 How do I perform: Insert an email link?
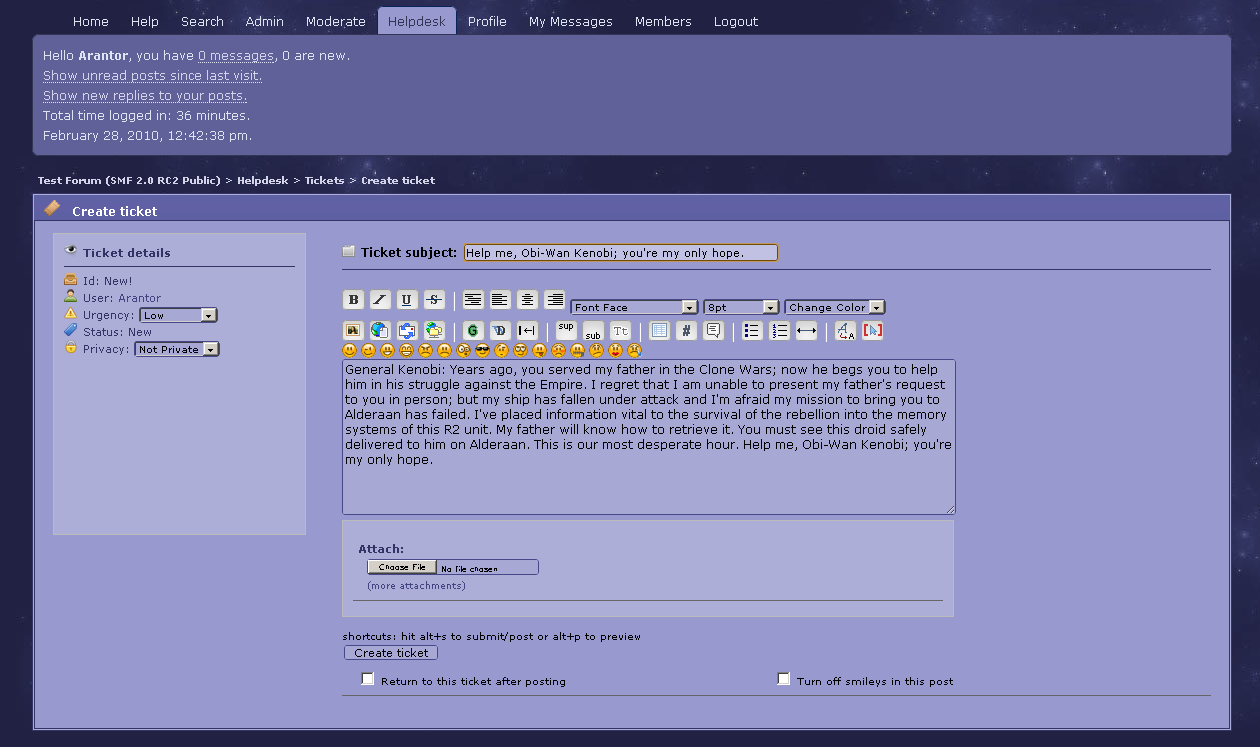click(407, 330)
